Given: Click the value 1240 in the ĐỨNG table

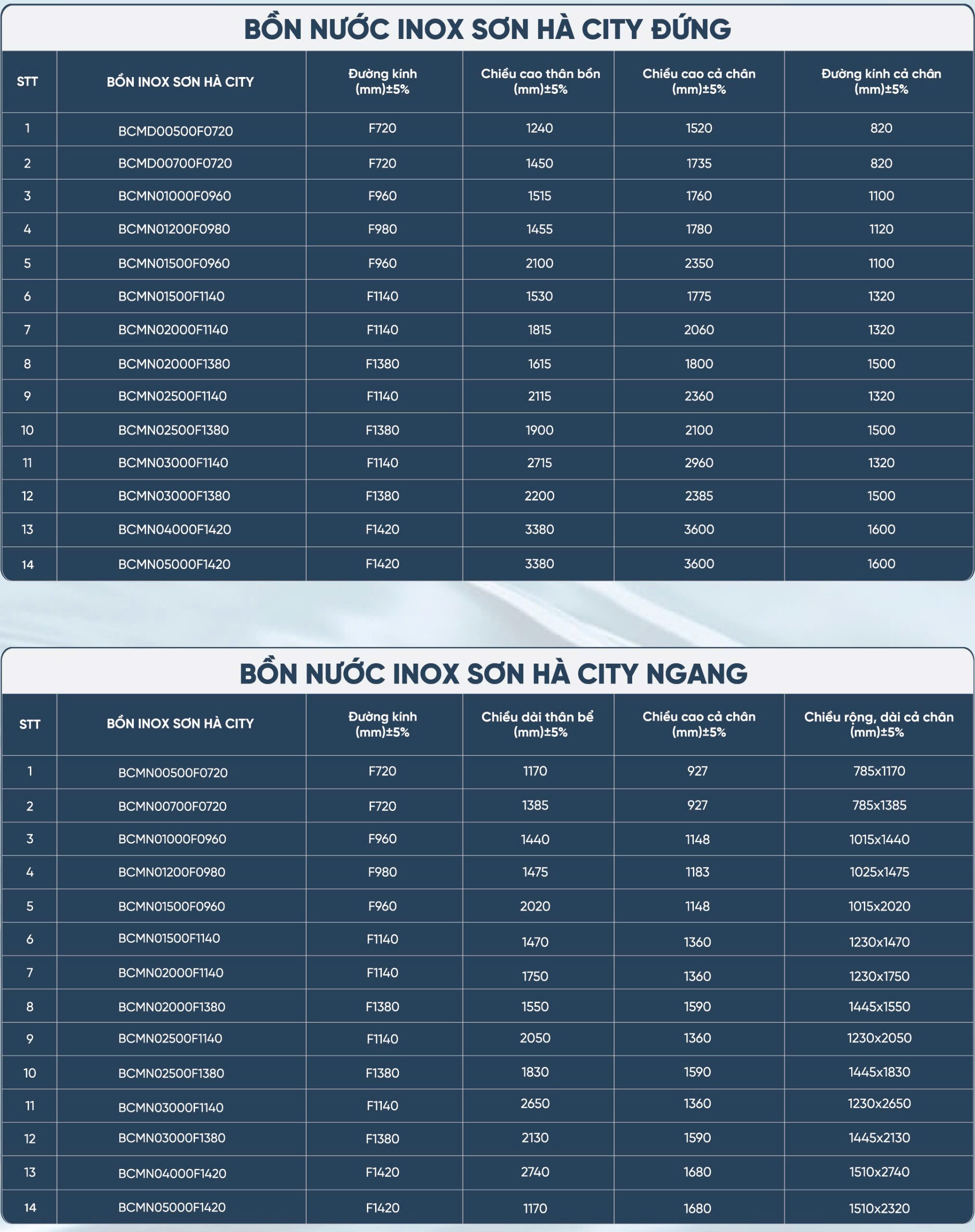Looking at the screenshot, I should (x=539, y=128).
